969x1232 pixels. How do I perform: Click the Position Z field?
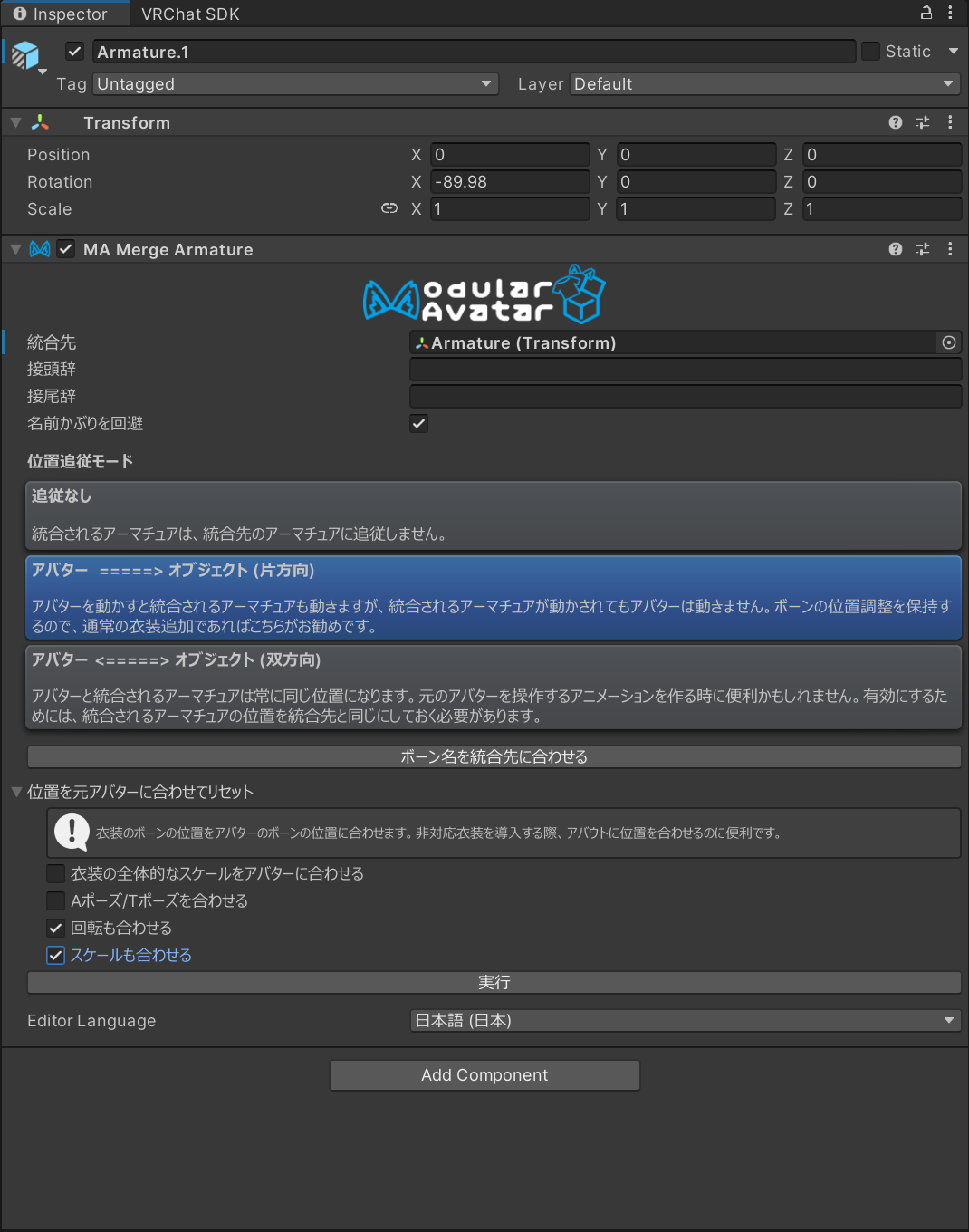882,155
